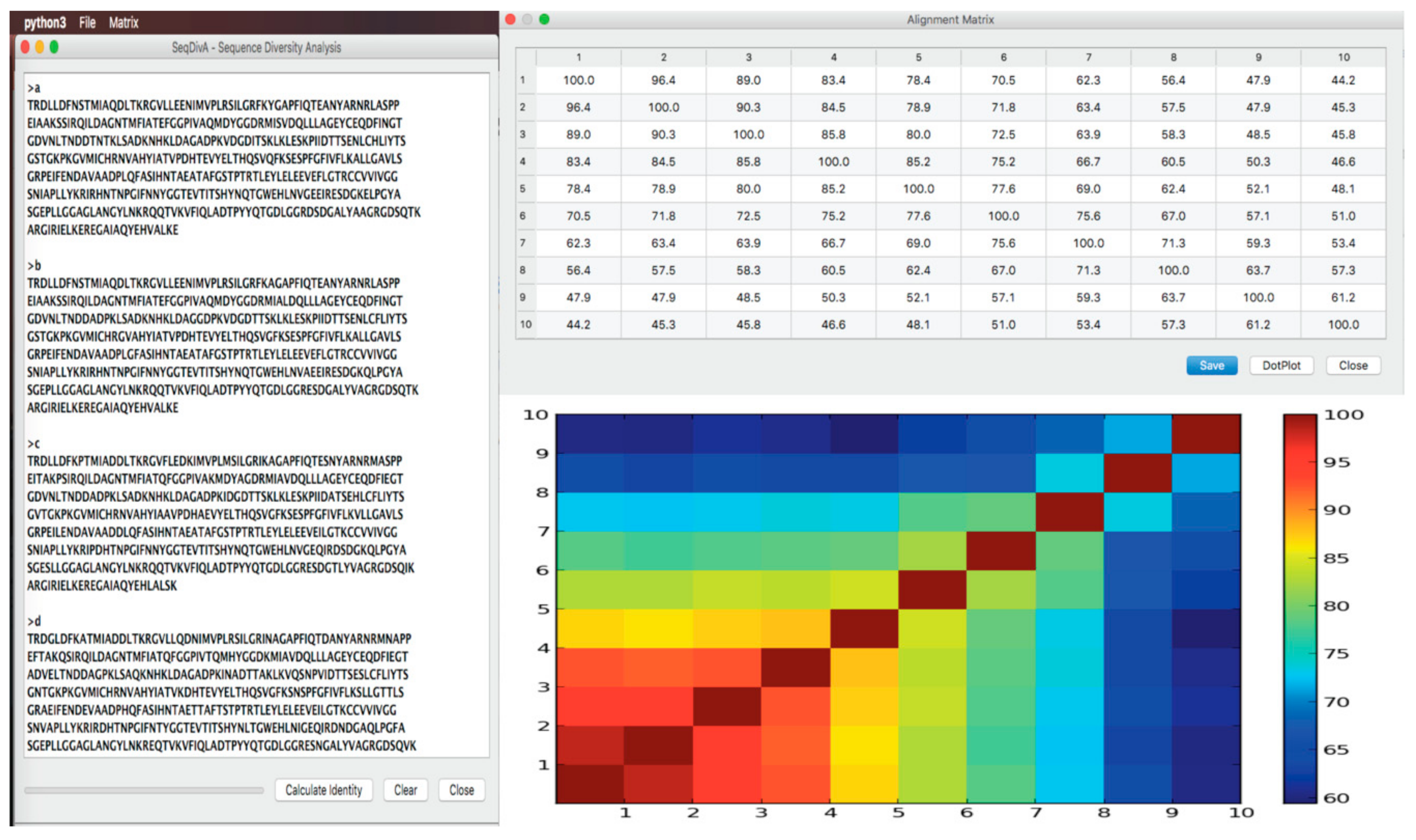Click the Clear button
This screenshot has height=840, width=1416.
pyautogui.click(x=405, y=790)
